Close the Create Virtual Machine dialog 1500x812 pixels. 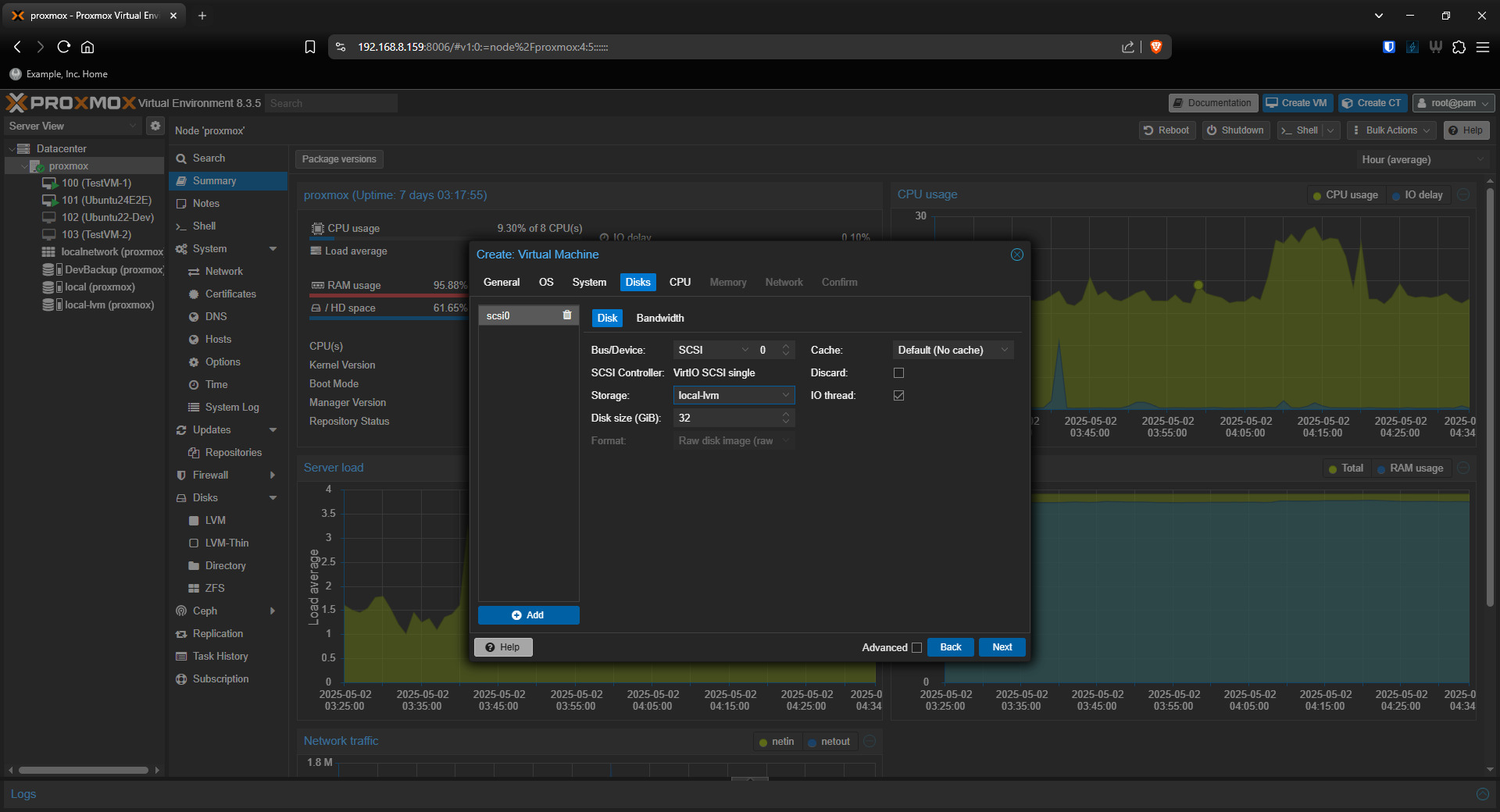tap(1016, 255)
